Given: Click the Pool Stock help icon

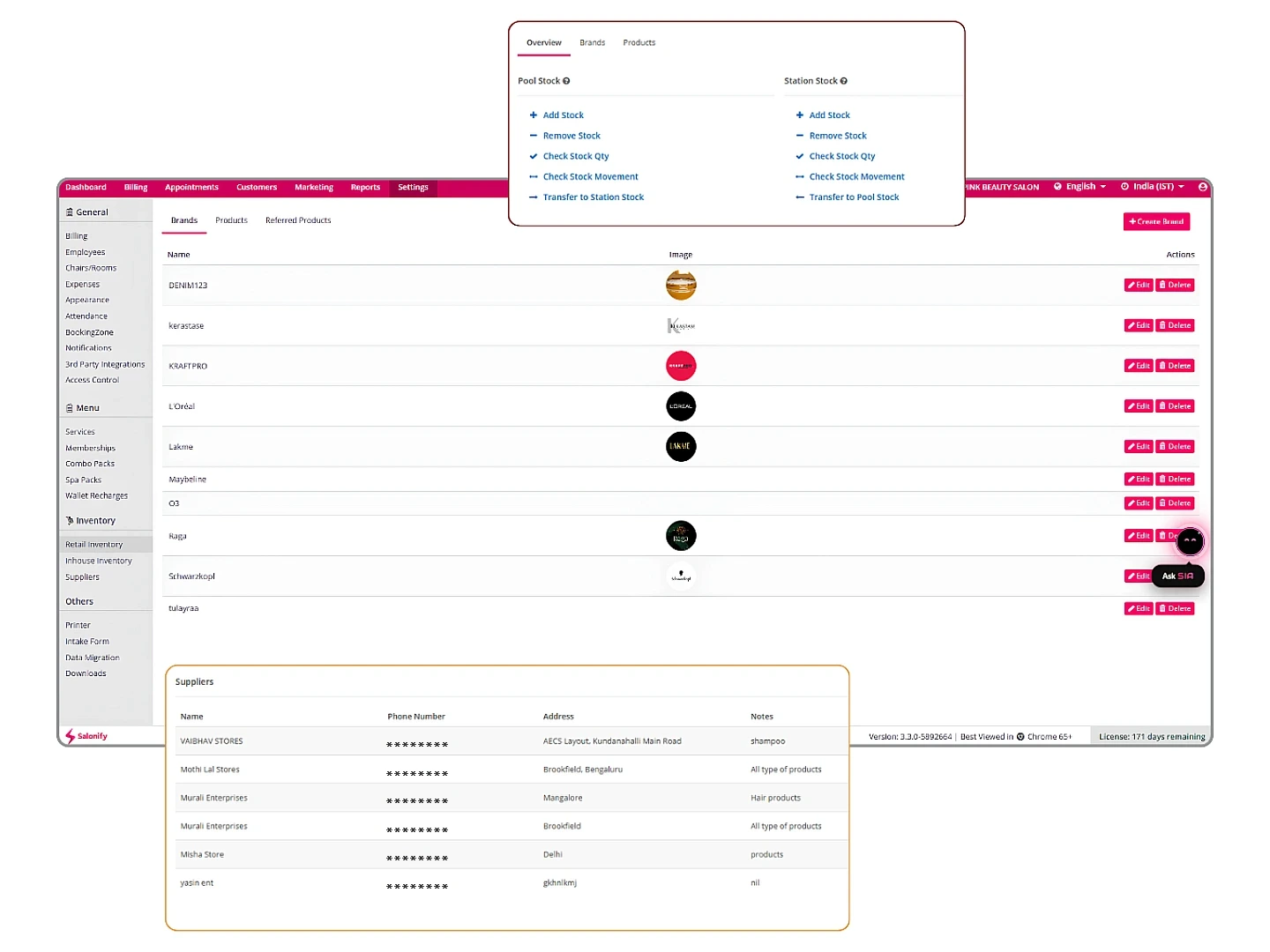Looking at the screenshot, I should pyautogui.click(x=566, y=81).
